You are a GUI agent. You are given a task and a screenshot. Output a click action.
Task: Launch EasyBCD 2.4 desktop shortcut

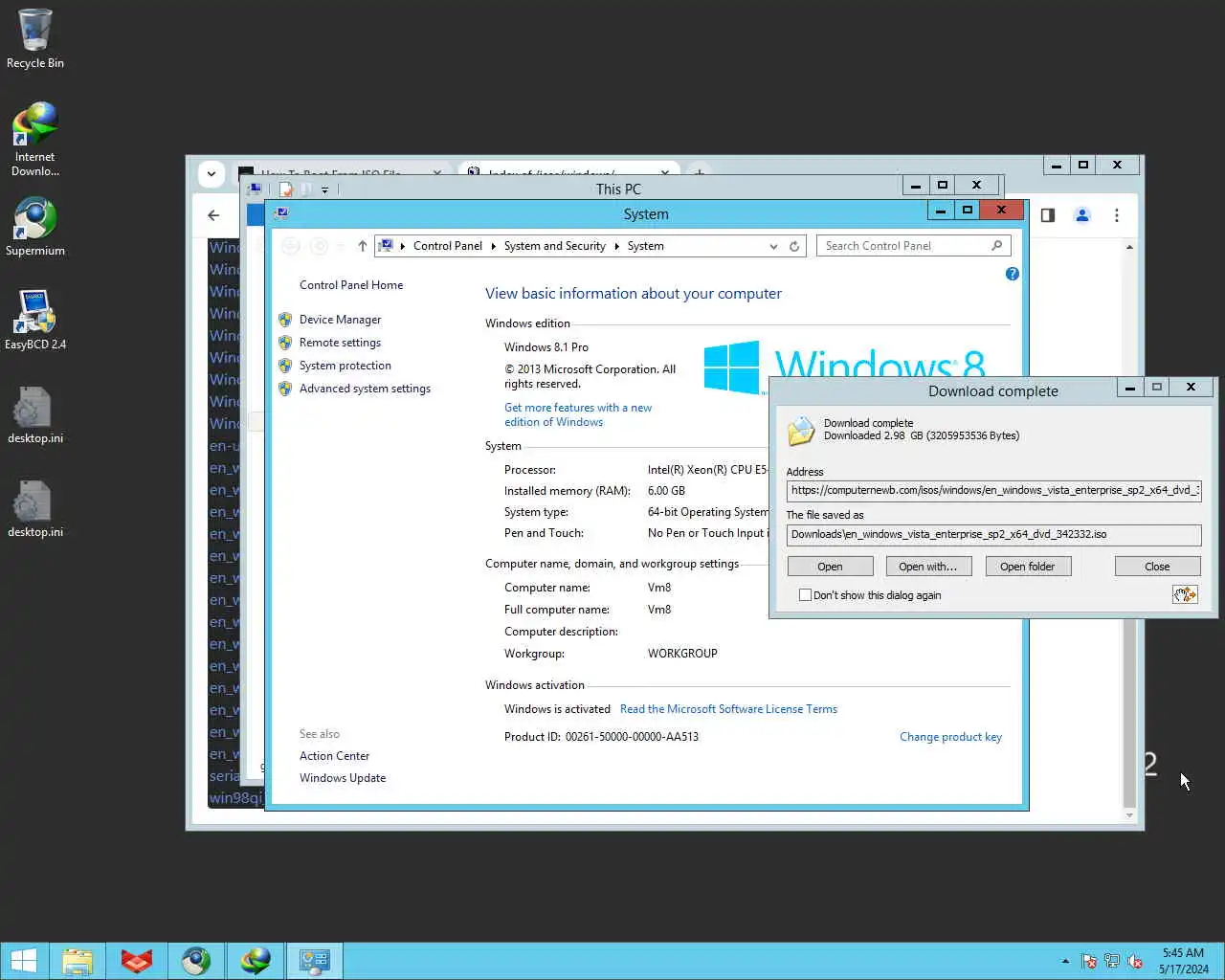[35, 320]
